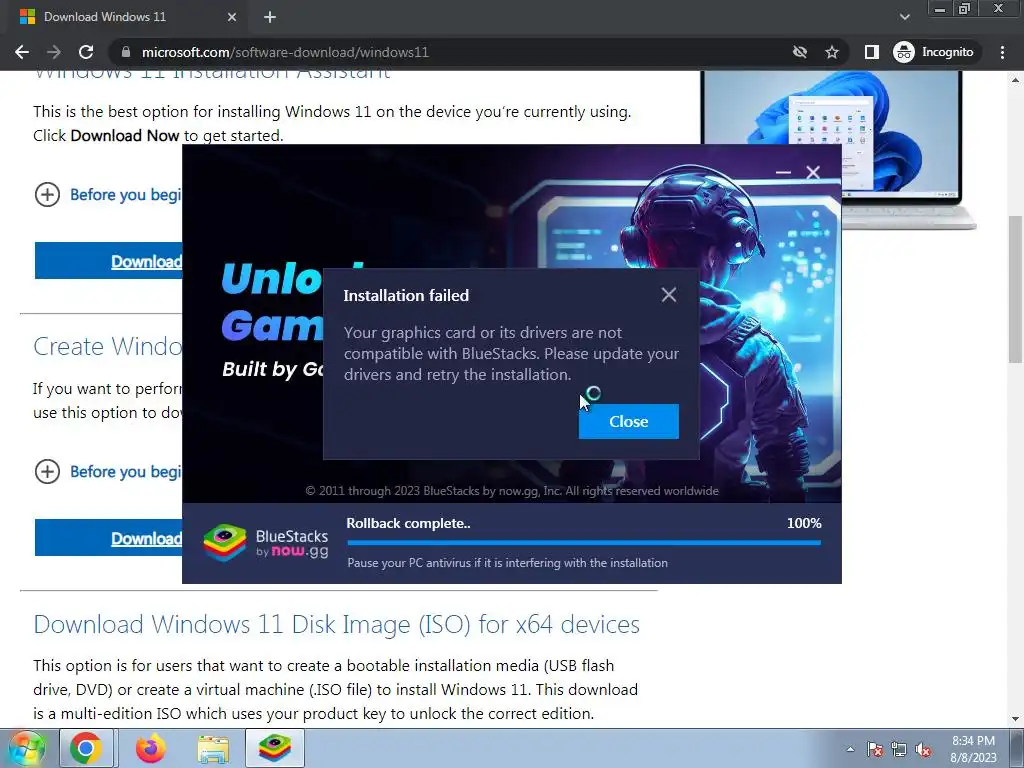Open a new Chrome tab
The width and height of the screenshot is (1024, 768).
pyautogui.click(x=270, y=17)
